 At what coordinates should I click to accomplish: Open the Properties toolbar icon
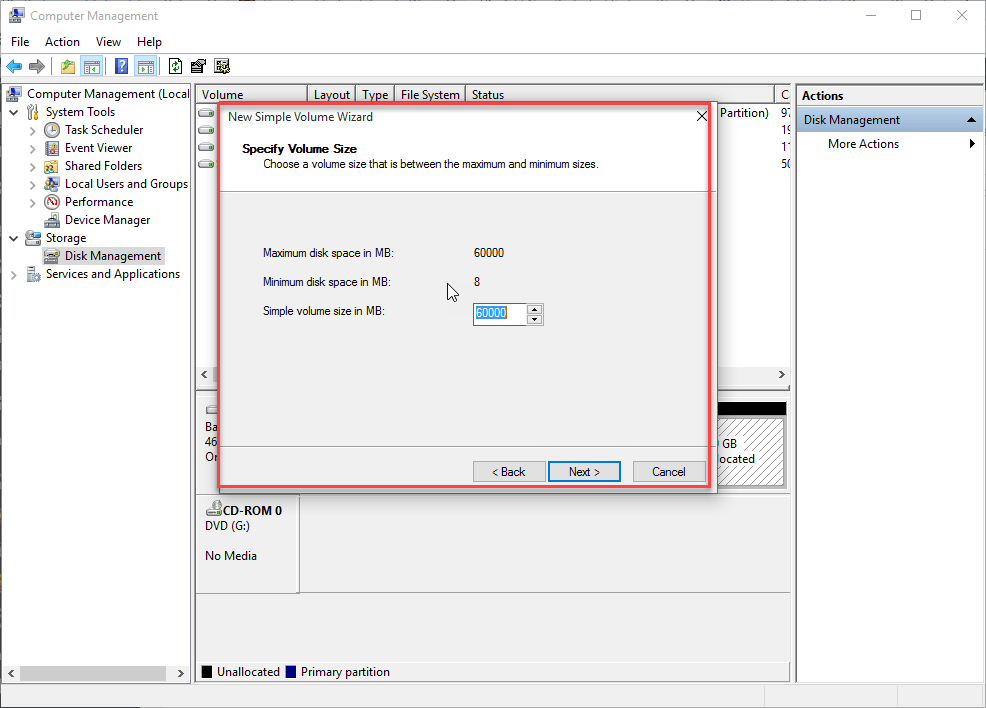(198, 67)
